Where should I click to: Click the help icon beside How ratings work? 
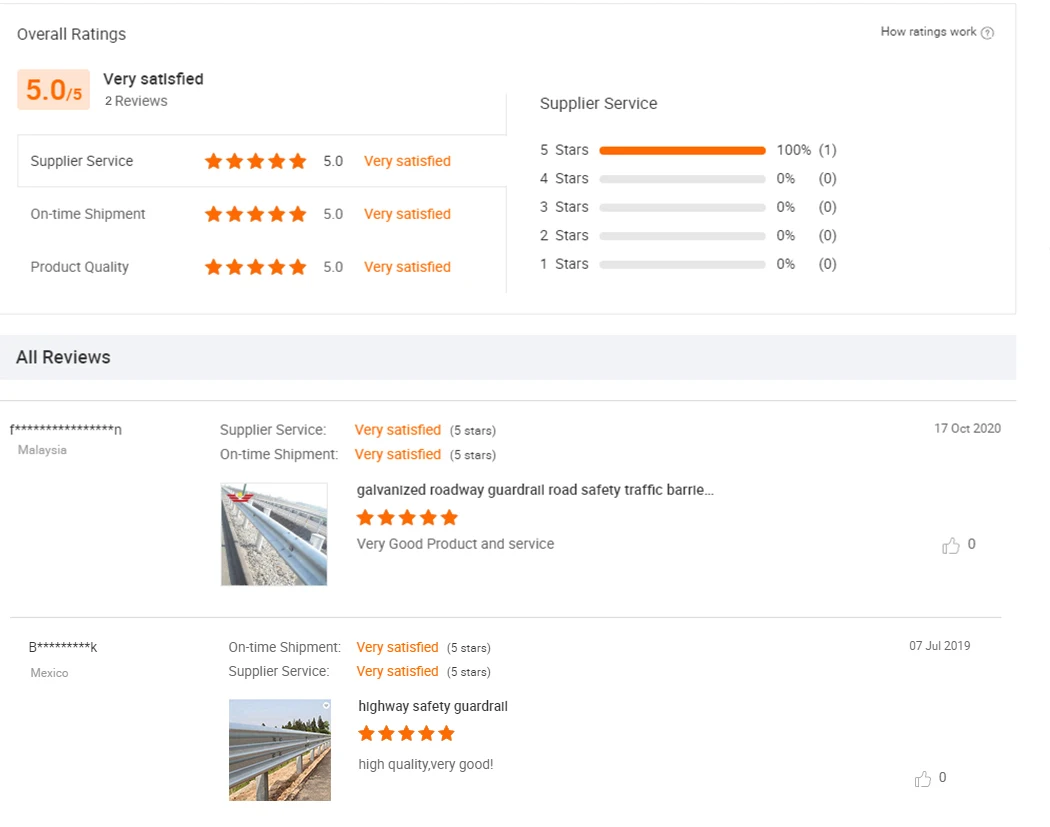(x=988, y=33)
